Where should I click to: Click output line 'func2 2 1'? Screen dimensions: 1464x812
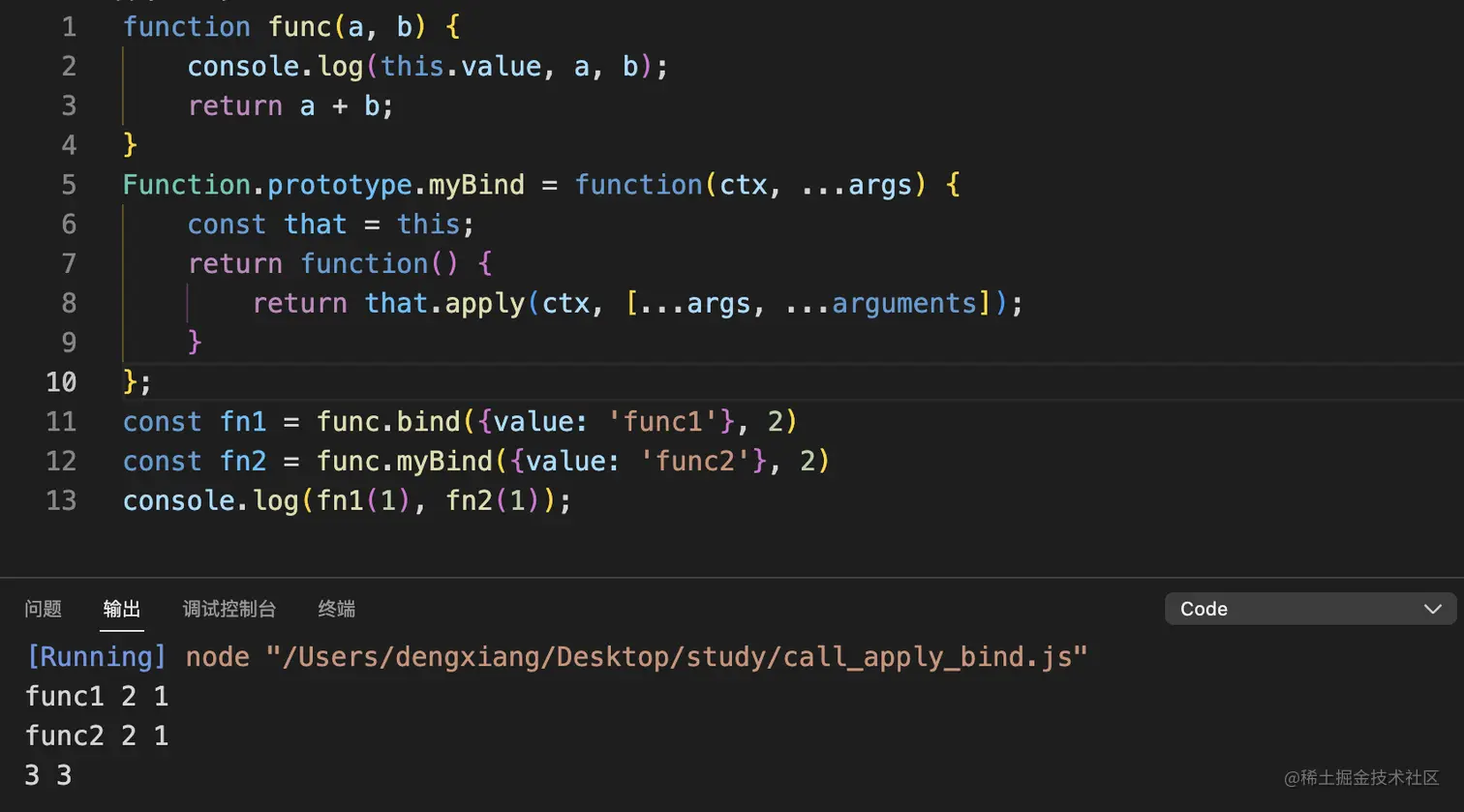click(x=97, y=736)
